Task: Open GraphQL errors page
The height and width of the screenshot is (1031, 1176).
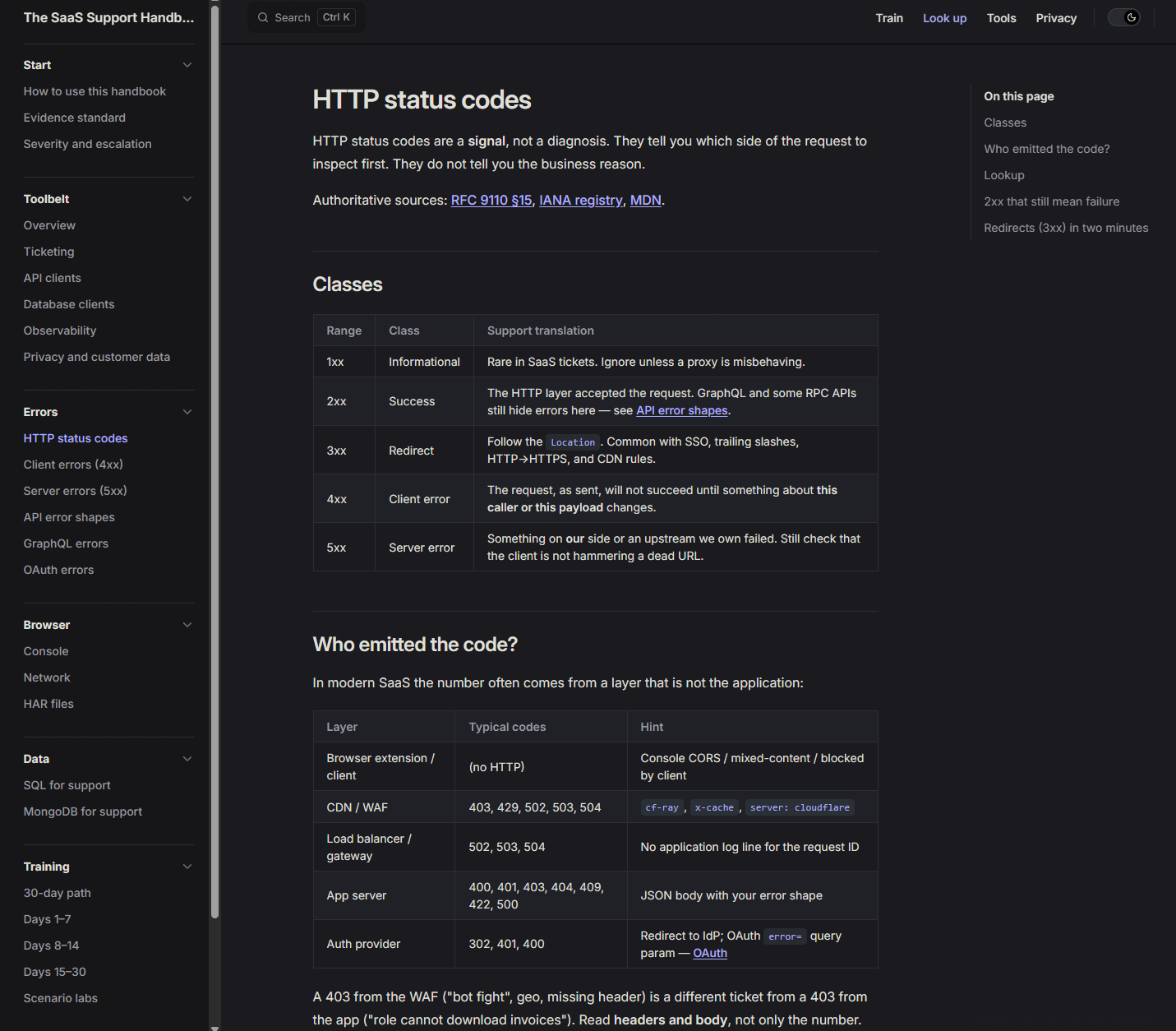Action: coord(66,543)
